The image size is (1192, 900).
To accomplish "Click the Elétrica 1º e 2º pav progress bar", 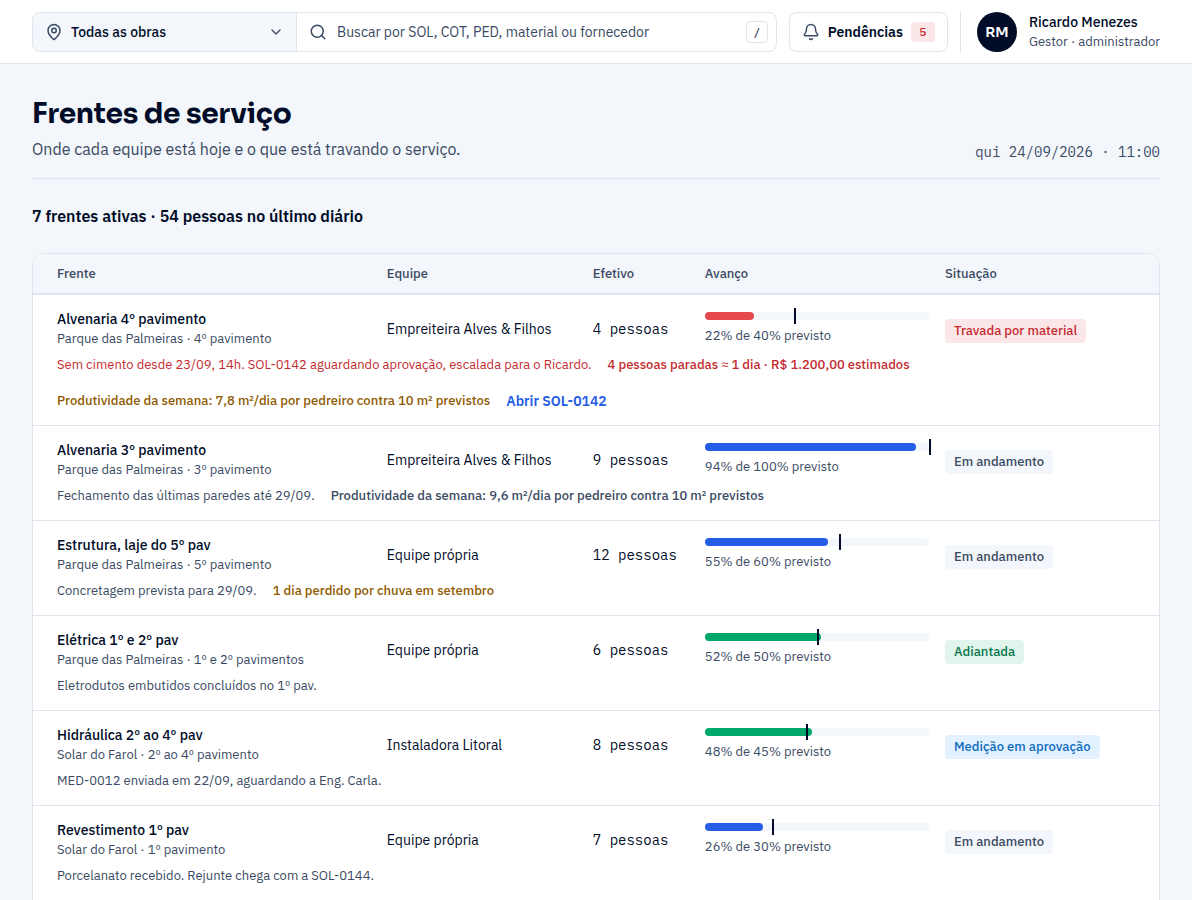I will pos(816,637).
